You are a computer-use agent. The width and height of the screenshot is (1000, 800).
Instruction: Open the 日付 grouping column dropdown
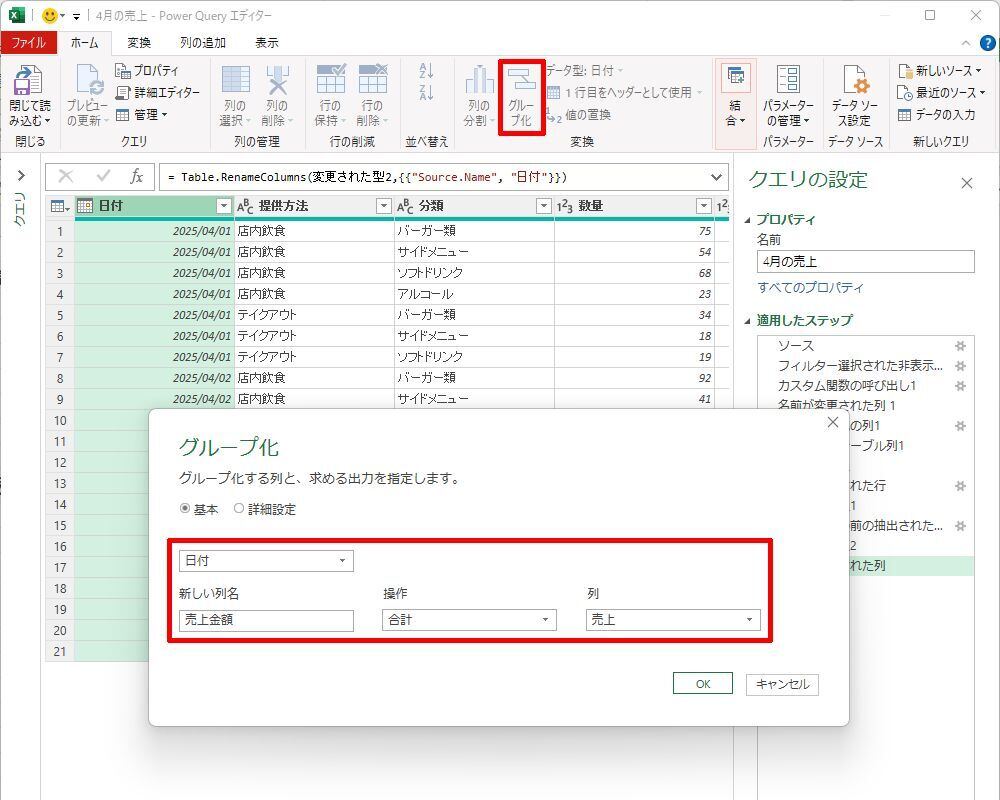pyautogui.click(x=266, y=561)
